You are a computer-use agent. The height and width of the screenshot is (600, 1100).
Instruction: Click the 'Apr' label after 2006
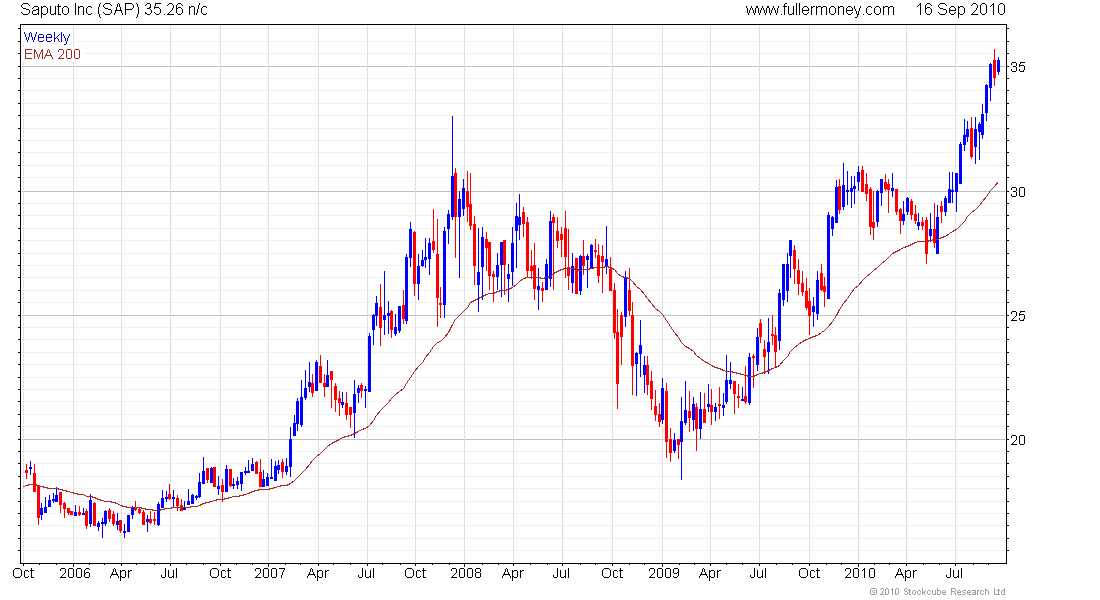click(121, 574)
